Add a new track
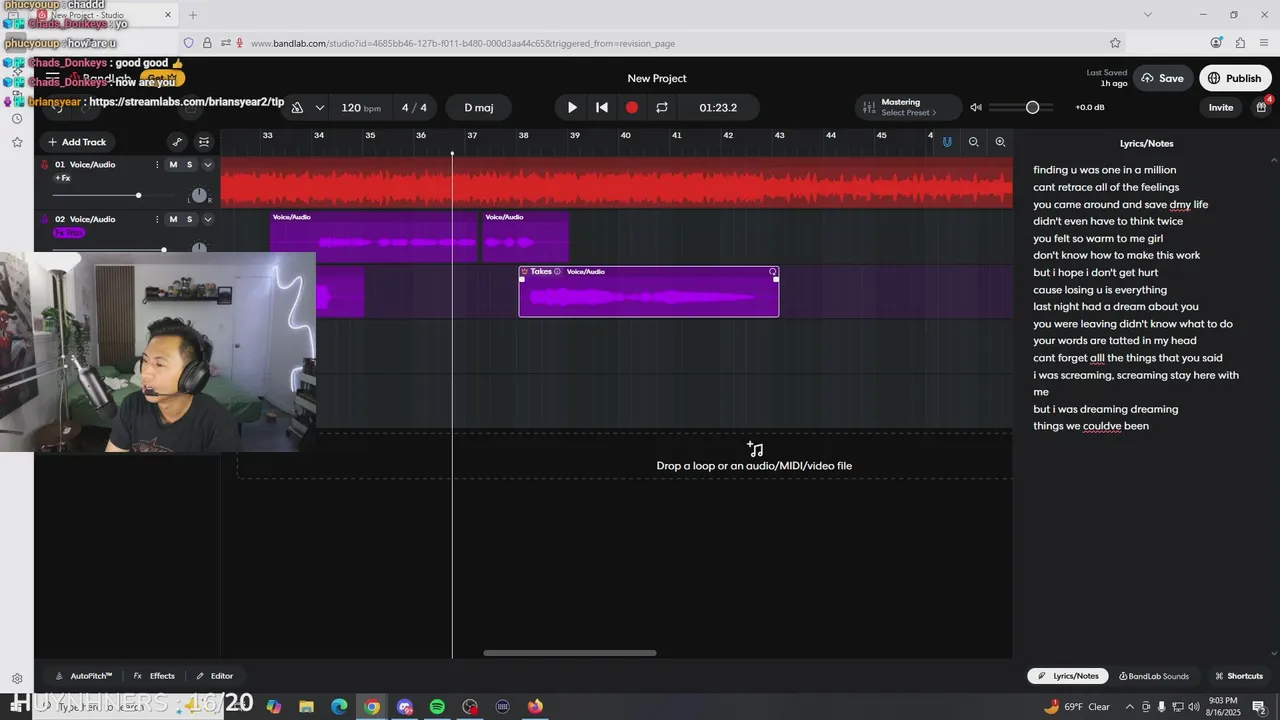This screenshot has height=720, width=1280. (x=77, y=142)
